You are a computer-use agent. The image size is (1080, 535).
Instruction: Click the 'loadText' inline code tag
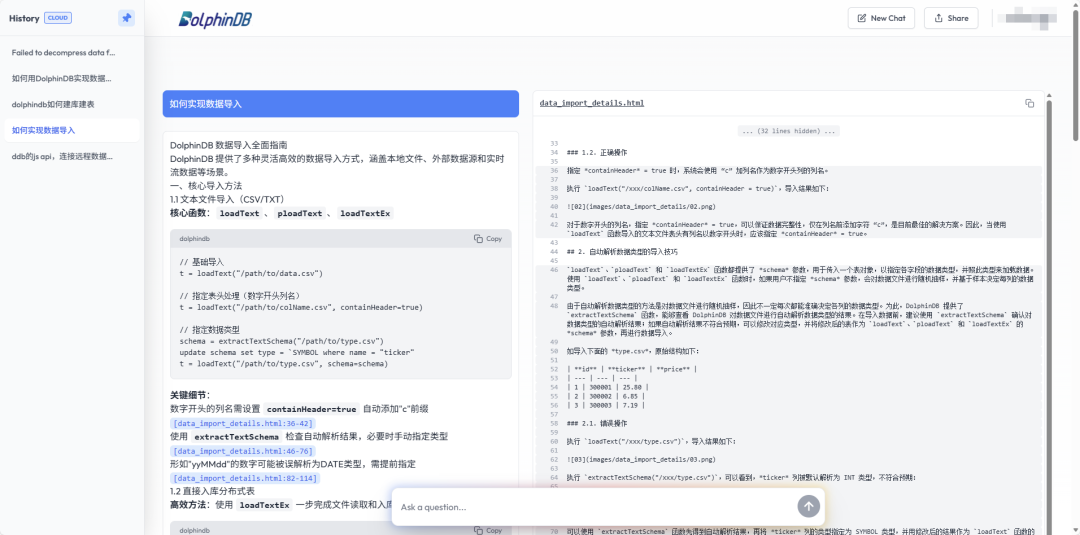point(238,213)
